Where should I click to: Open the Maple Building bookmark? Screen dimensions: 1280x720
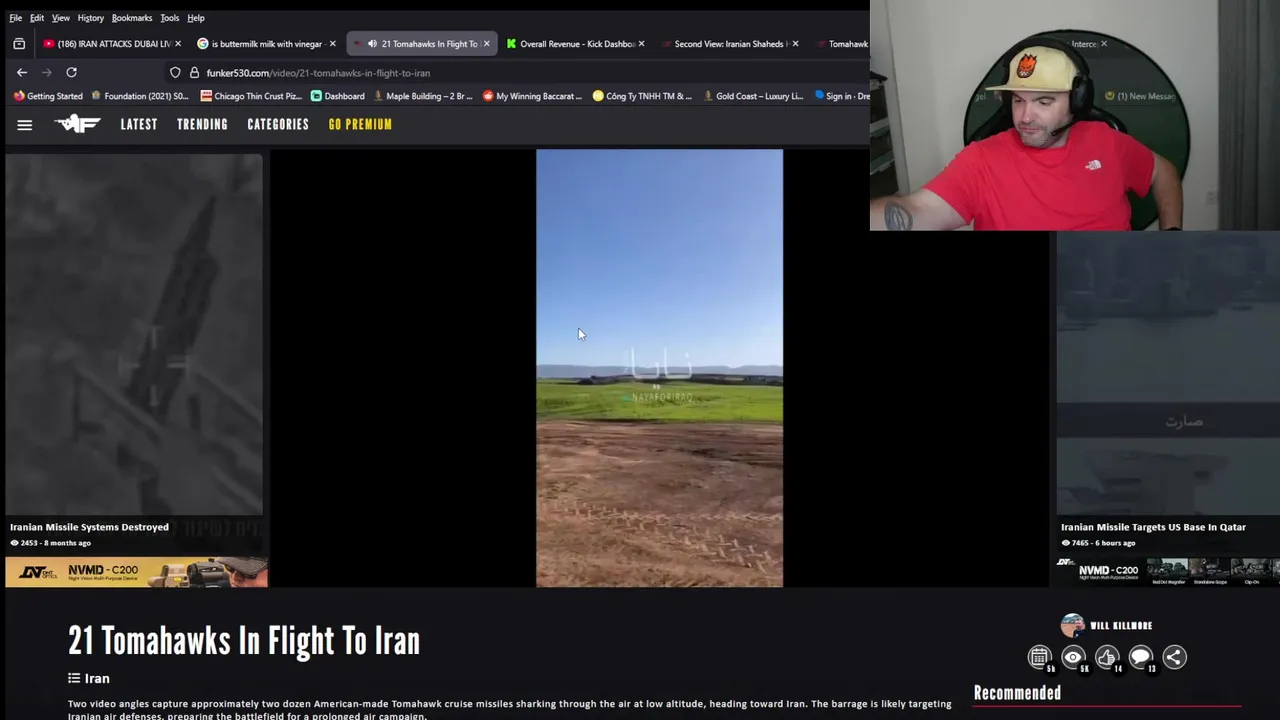point(422,96)
